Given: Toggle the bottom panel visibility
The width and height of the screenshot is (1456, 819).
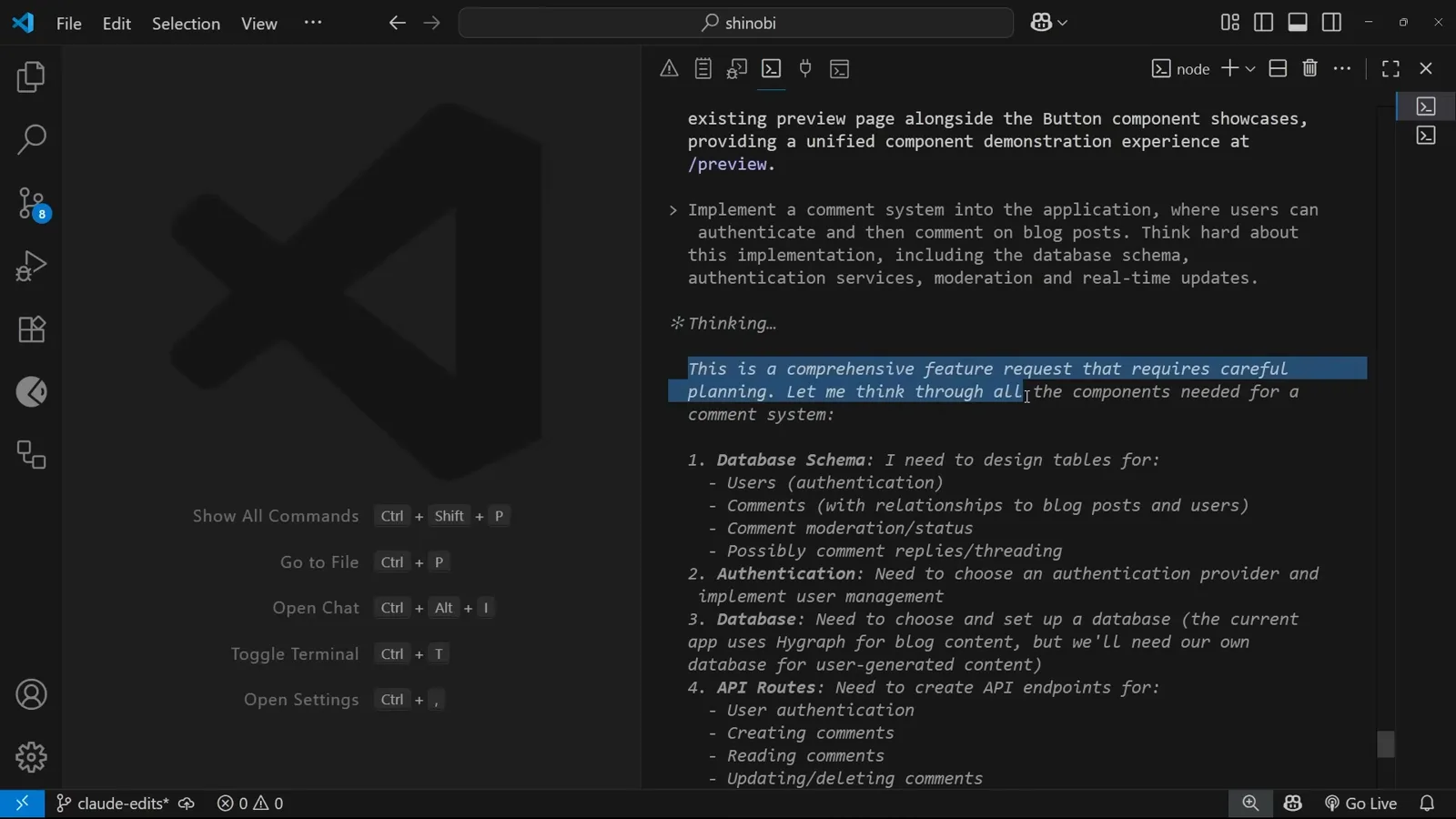Looking at the screenshot, I should [1298, 23].
